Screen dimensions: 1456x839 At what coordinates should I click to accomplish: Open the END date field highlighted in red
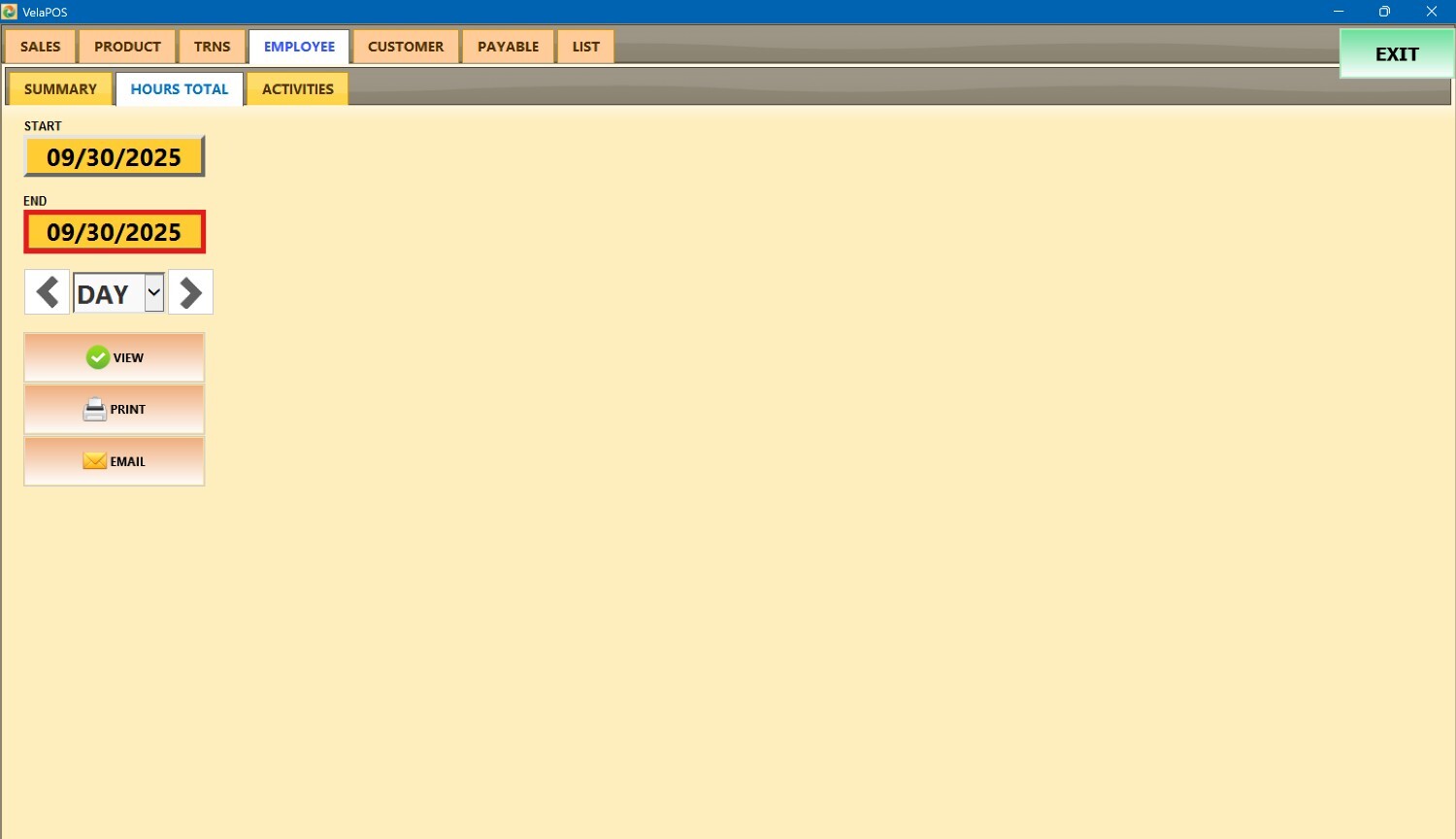115,232
